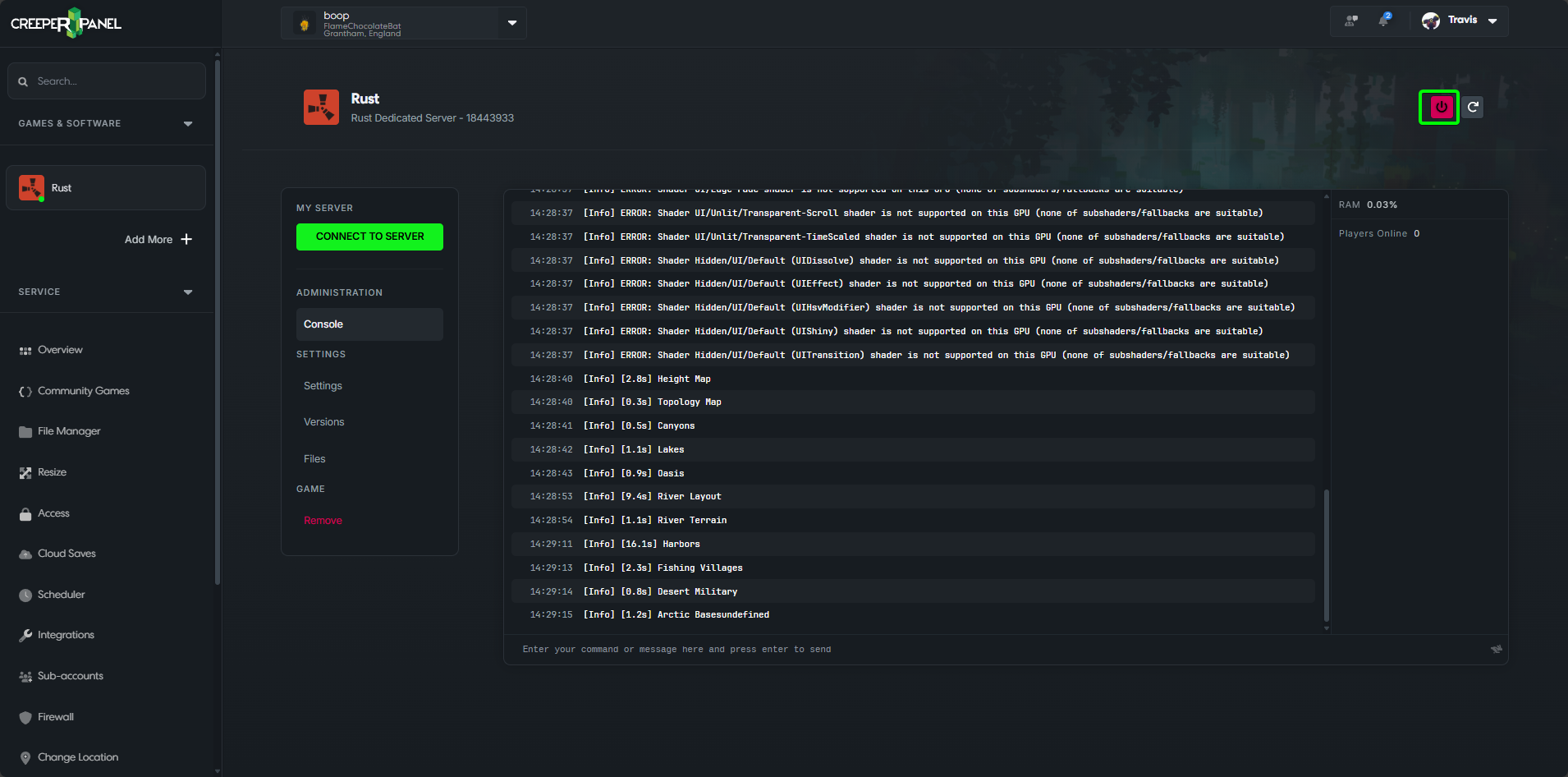Image resolution: width=1568 pixels, height=777 pixels.
Task: Click the File Manager folder icon
Action: click(x=25, y=432)
